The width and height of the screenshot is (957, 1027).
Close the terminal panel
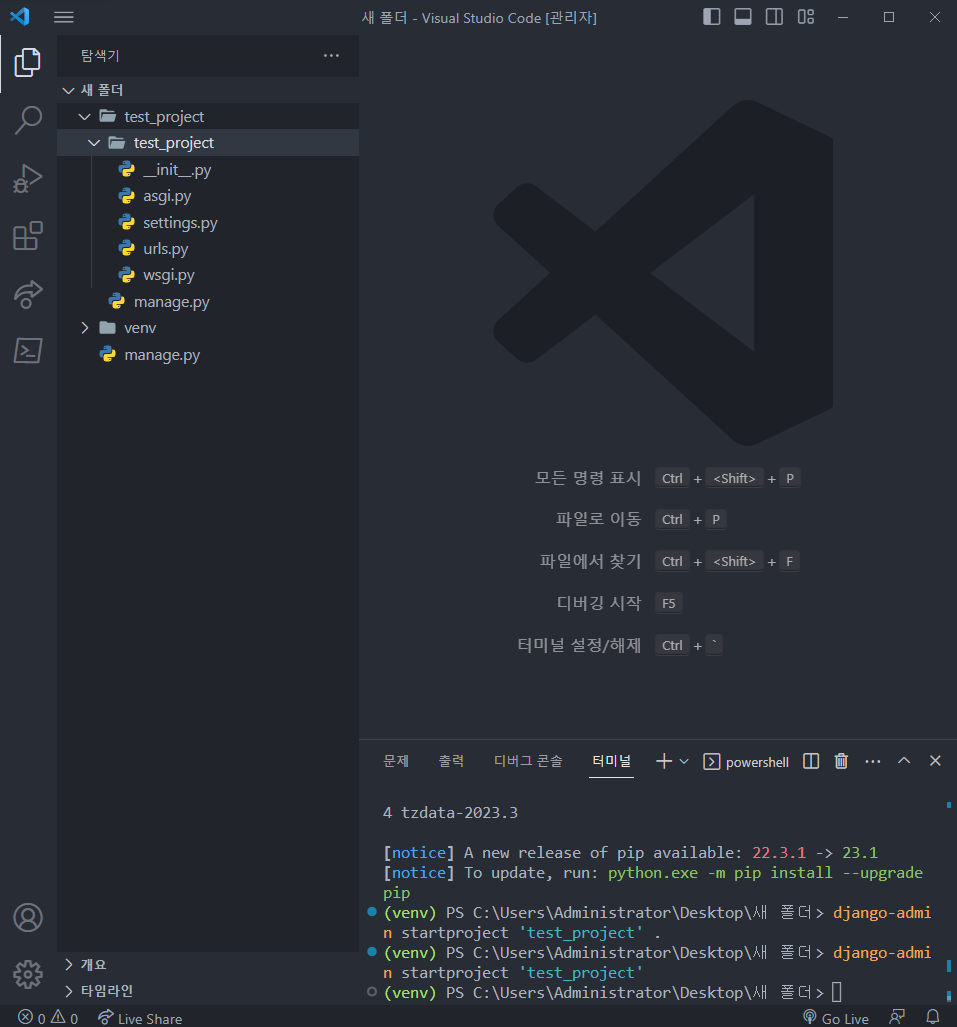935,760
